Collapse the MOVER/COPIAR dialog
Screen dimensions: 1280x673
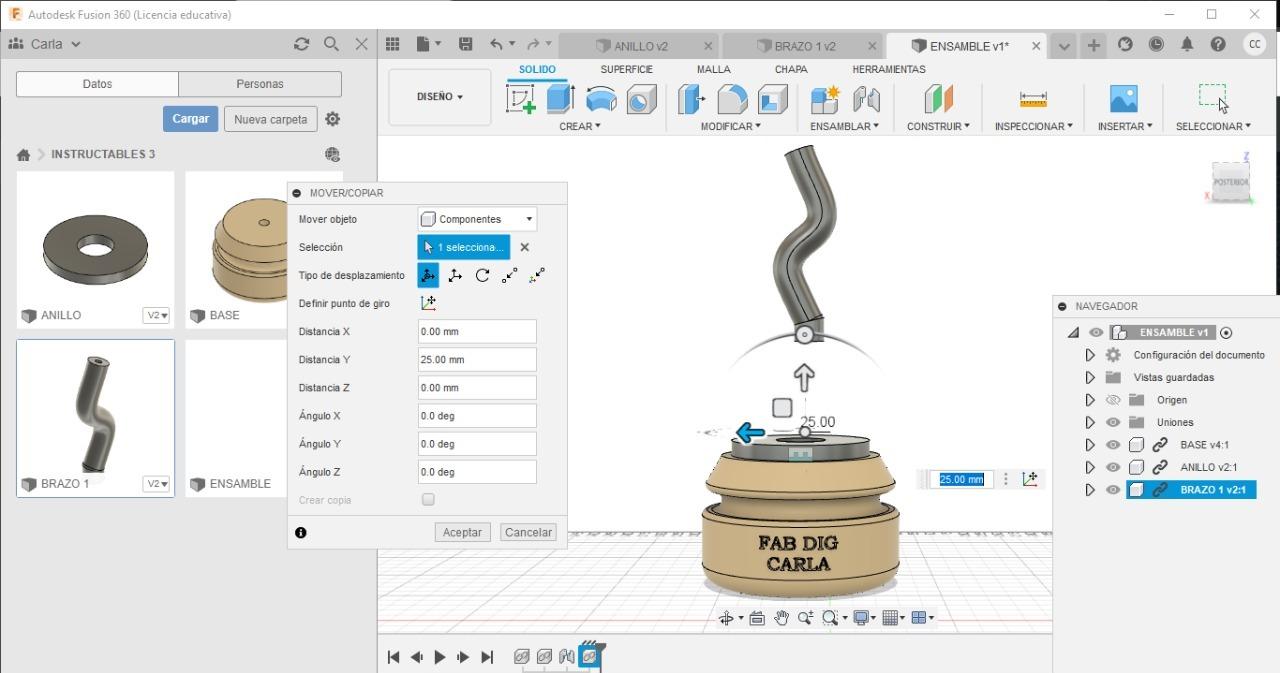297,193
